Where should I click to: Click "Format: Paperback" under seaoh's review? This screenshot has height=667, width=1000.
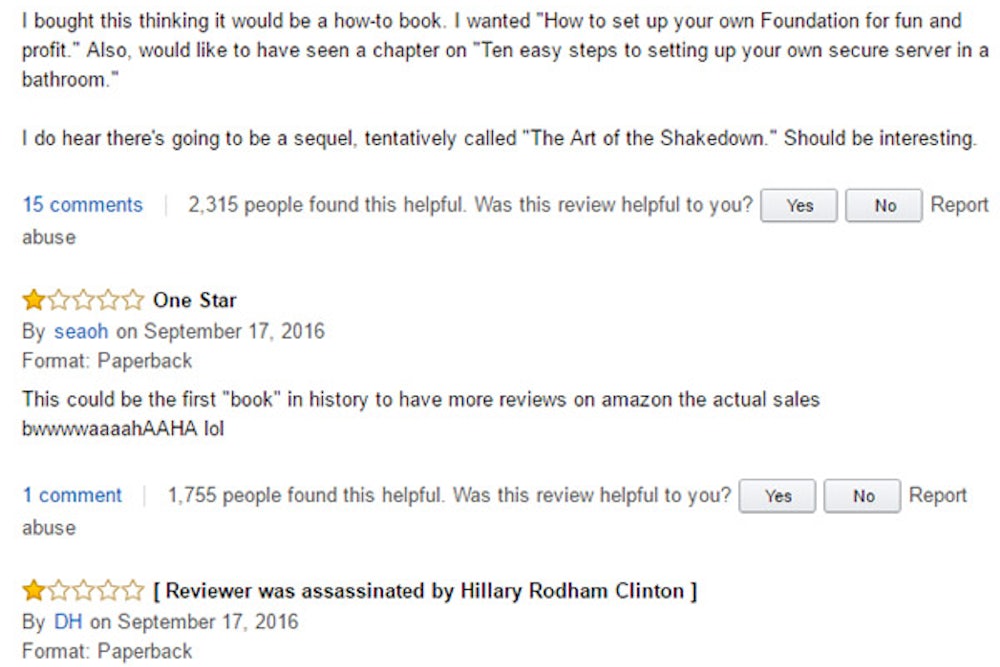[107, 360]
